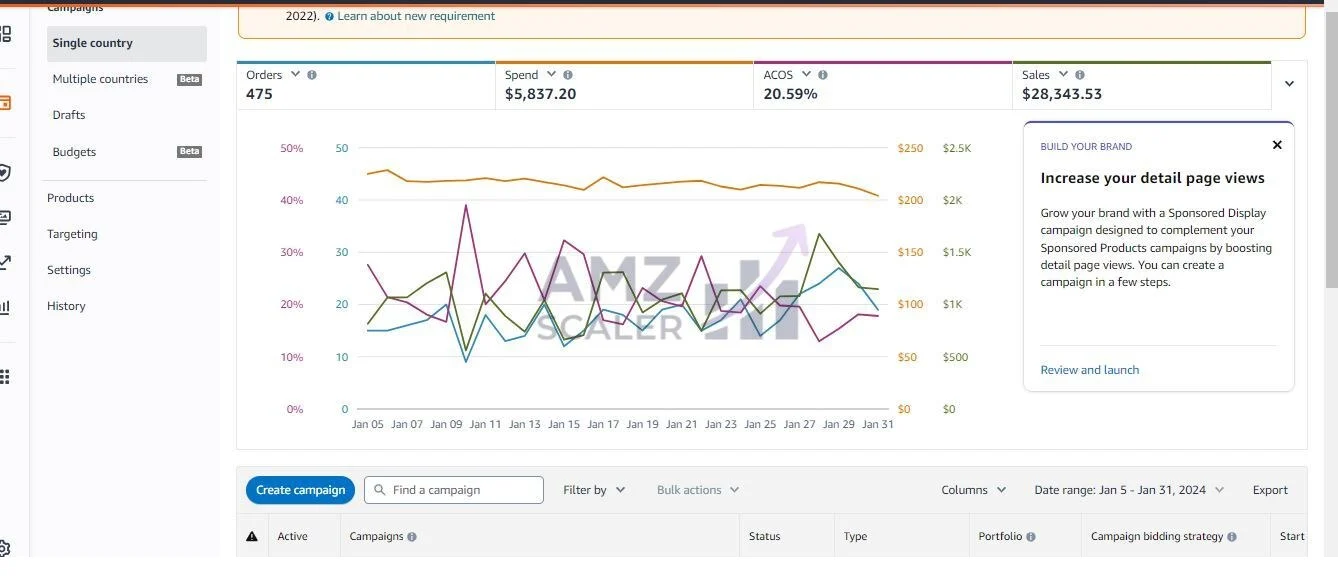The height and width of the screenshot is (580, 1338).
Task: Open the Bulk actions dropdown
Action: (698, 490)
